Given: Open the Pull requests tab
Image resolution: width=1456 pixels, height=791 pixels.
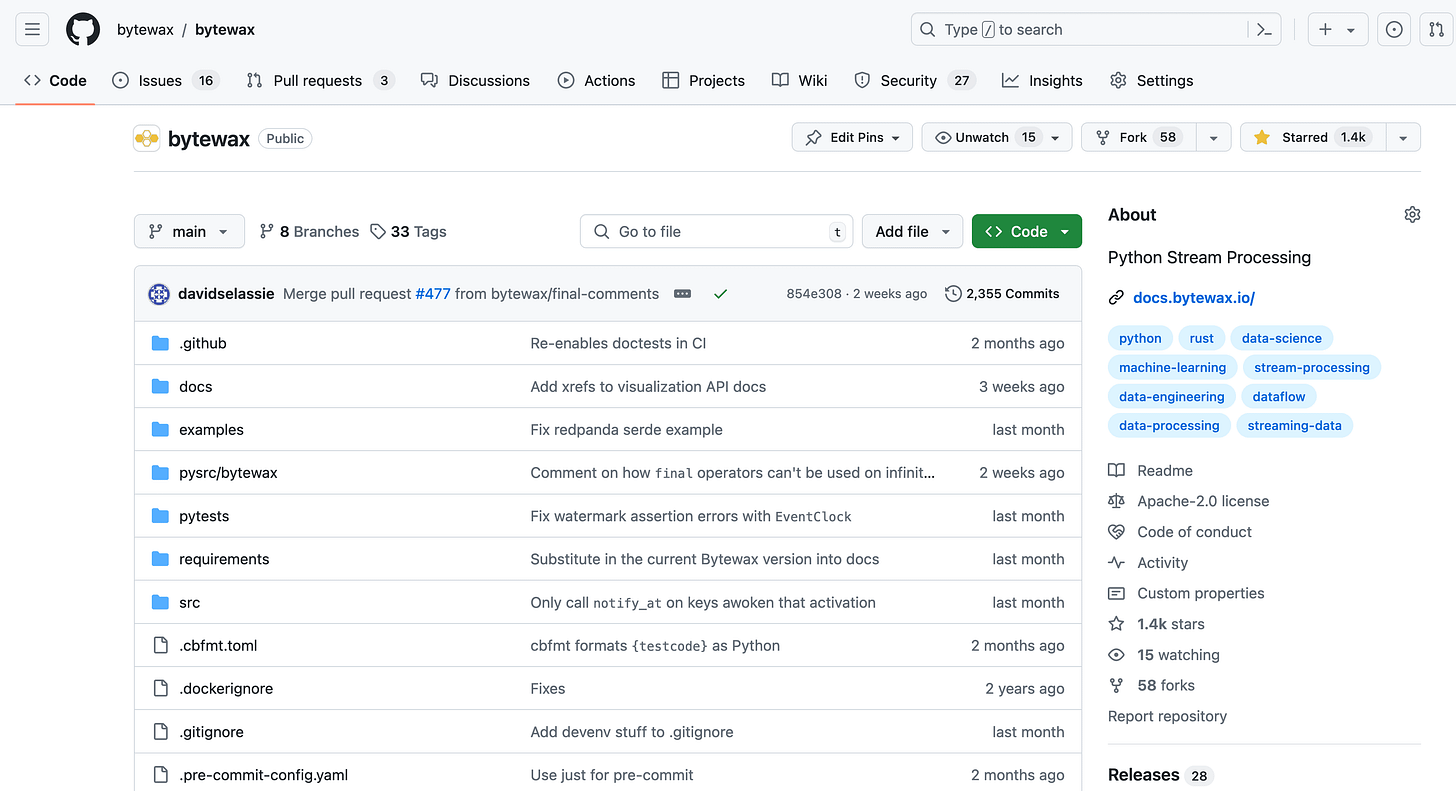Looking at the screenshot, I should [320, 81].
